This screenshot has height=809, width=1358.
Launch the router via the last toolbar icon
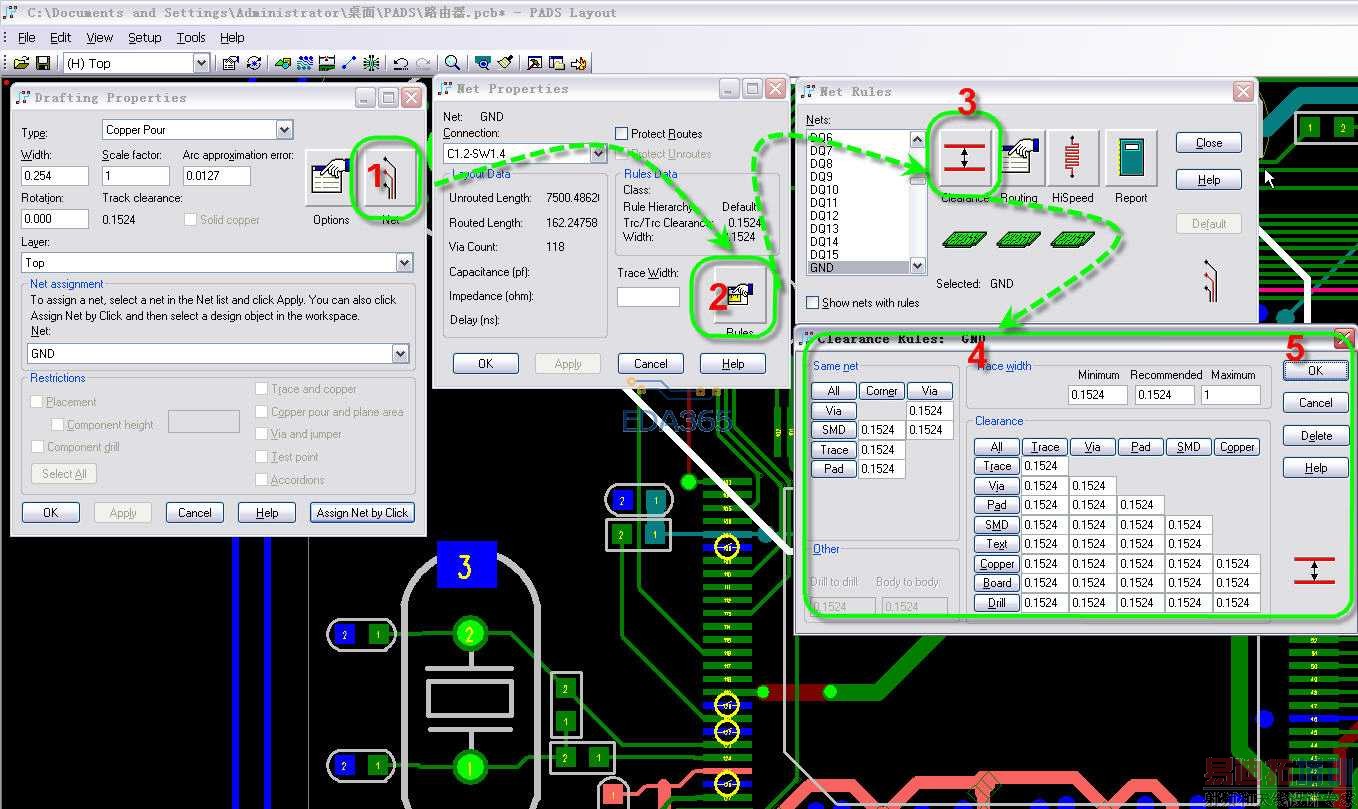coord(579,63)
